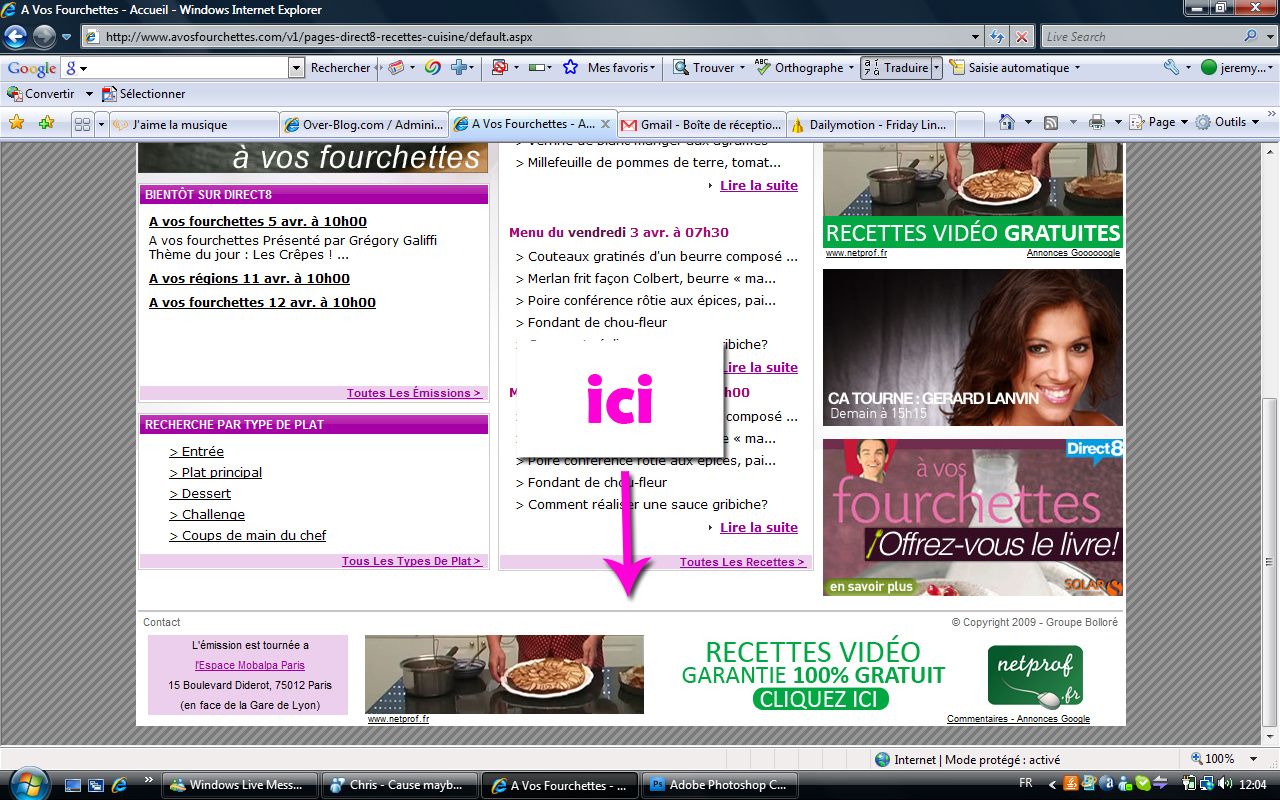Click Saisie automatique autofill button
Screen dimensions: 1280x800
pos(1009,68)
